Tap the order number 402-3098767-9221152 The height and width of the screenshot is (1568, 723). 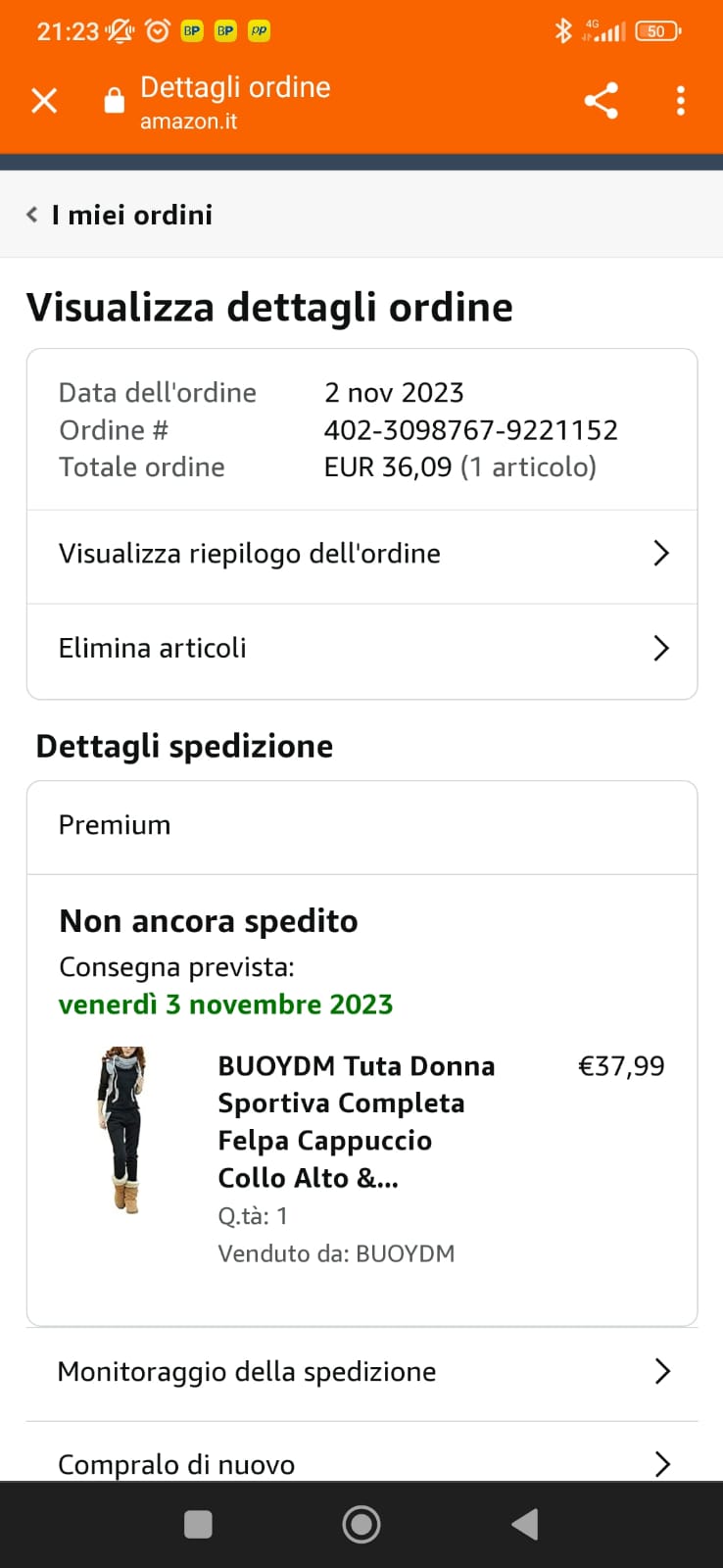pos(470,430)
